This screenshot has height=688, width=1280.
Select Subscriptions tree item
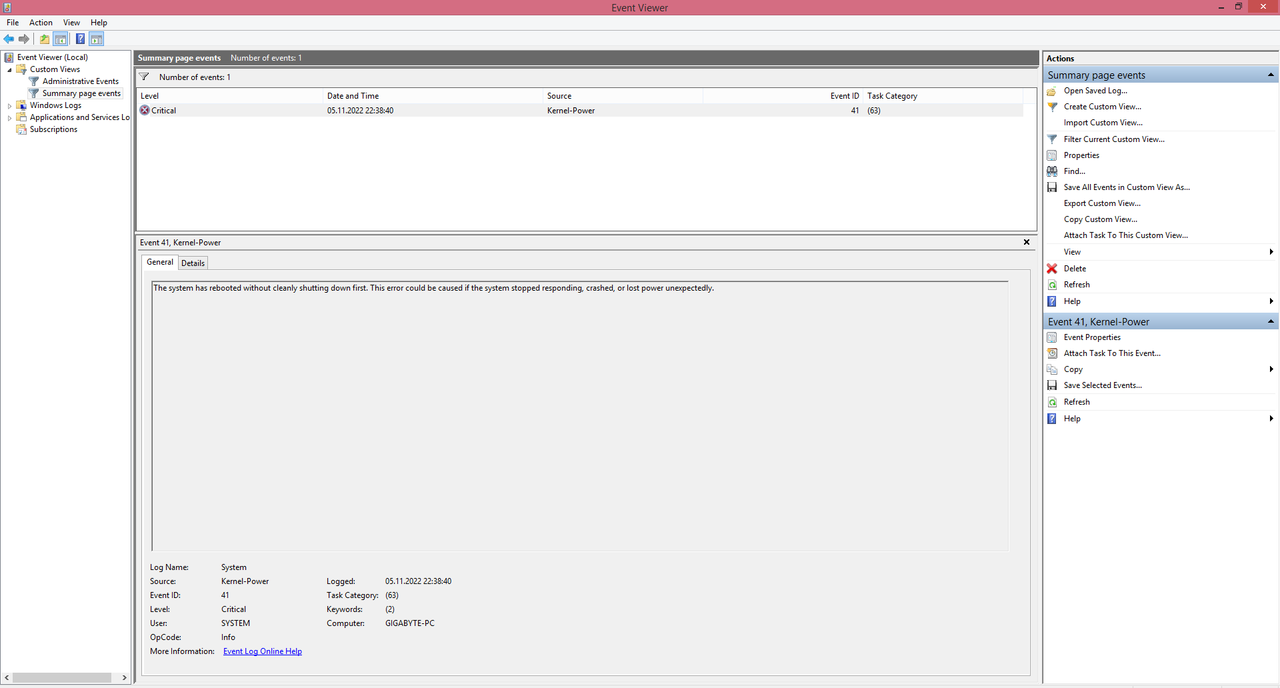(x=53, y=129)
